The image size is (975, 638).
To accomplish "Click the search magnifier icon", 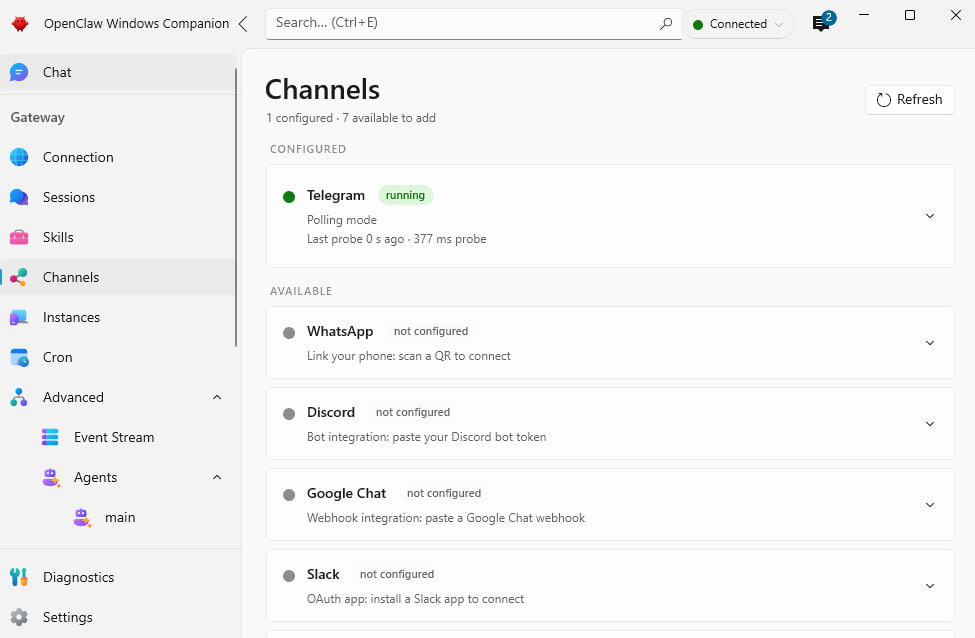I will coord(665,24).
